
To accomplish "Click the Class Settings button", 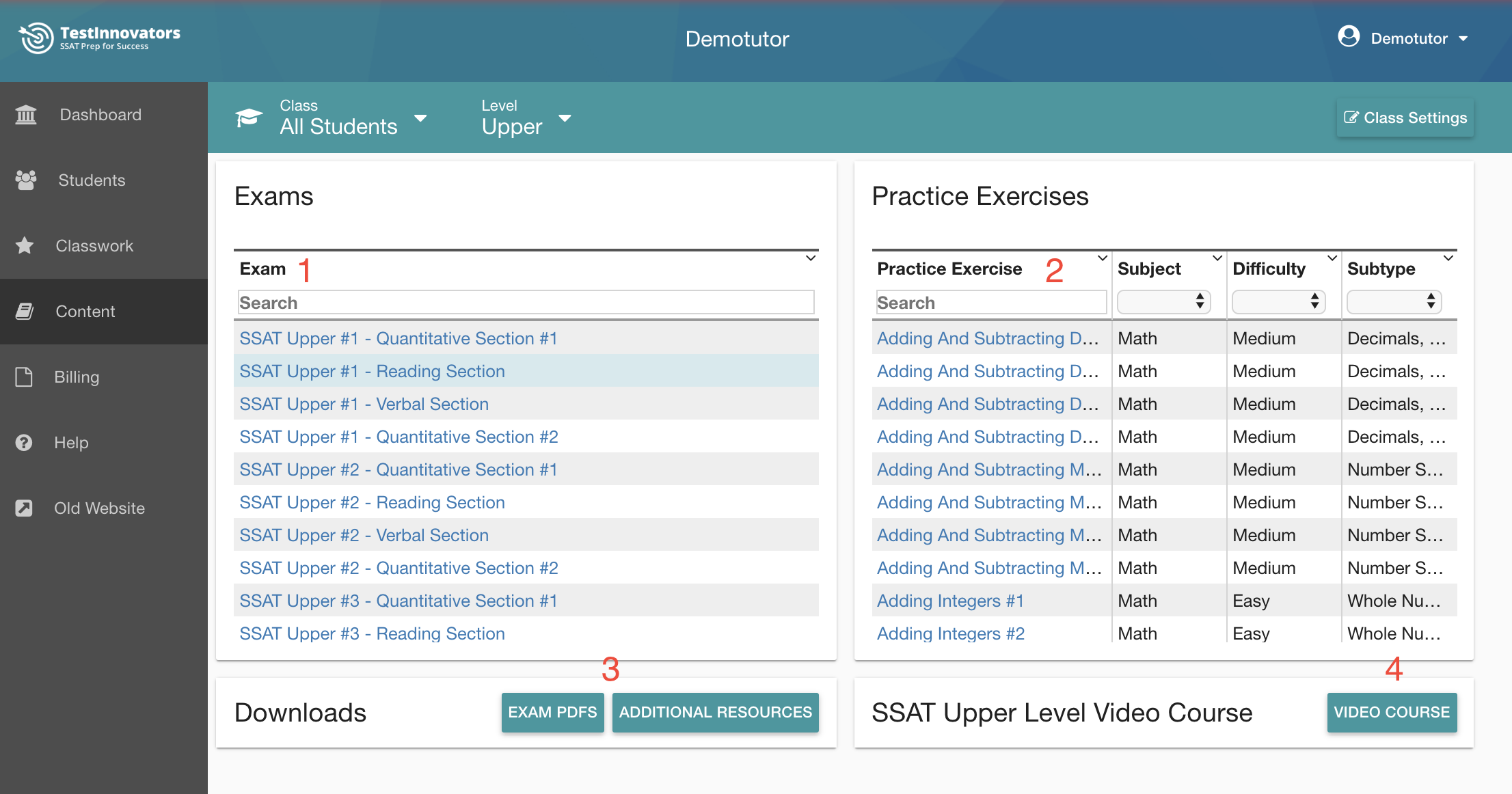I will [x=1405, y=118].
